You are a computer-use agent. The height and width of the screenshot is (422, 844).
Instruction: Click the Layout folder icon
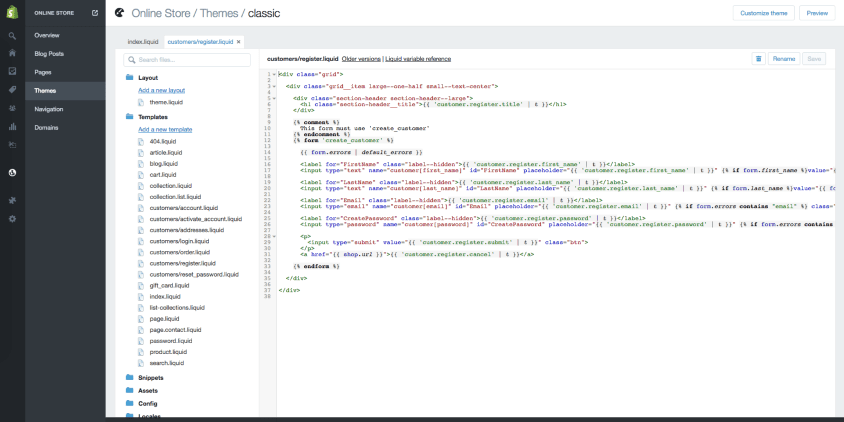(x=129, y=78)
